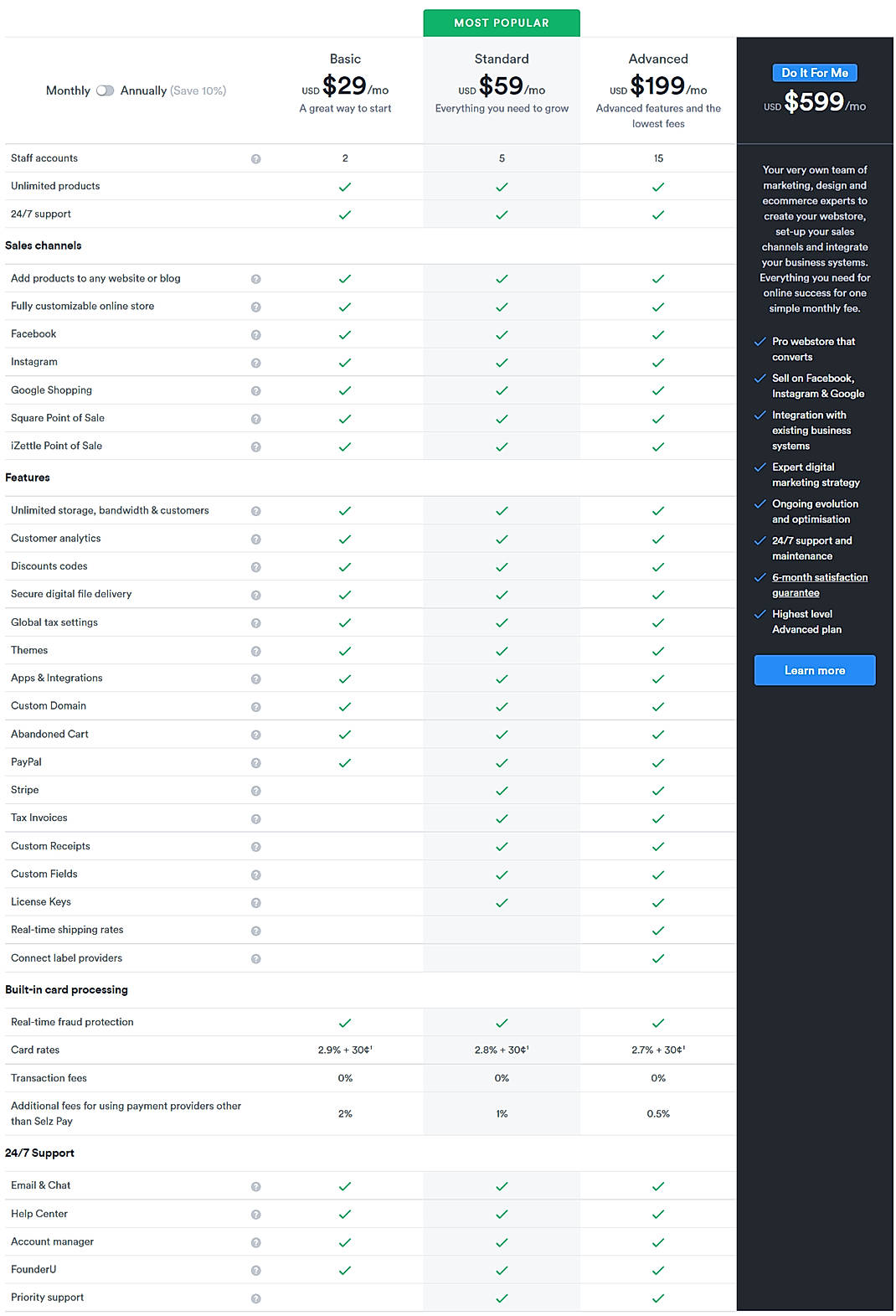Click the Most Popular banner
Image resolution: width=896 pixels, height=1316 pixels.
(x=502, y=23)
